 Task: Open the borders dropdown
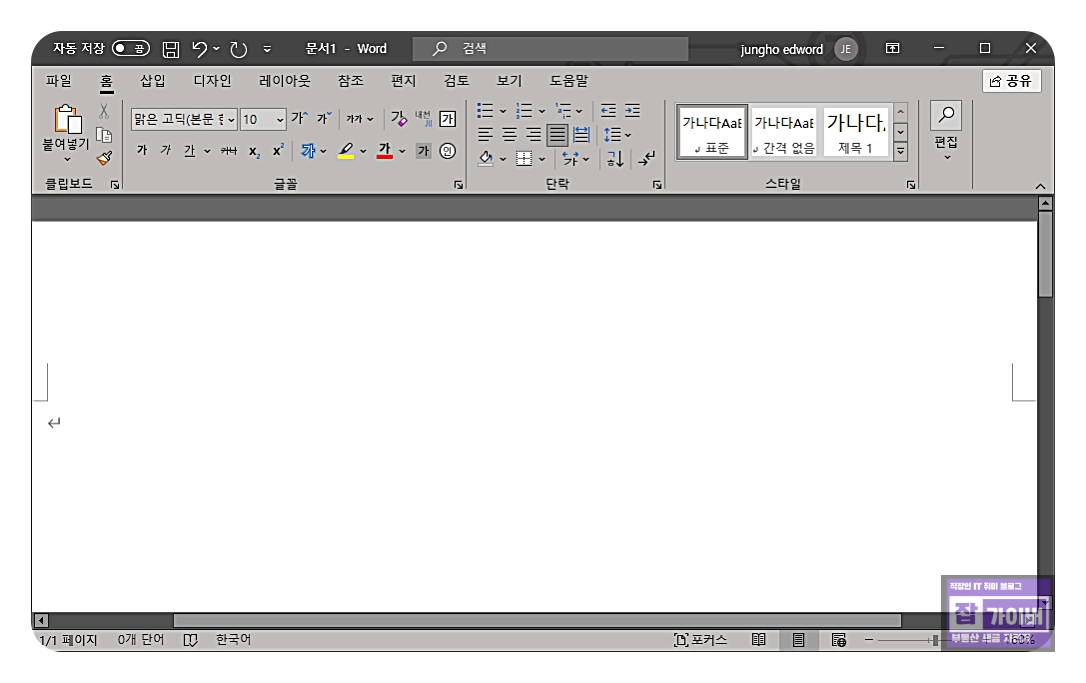[542, 159]
